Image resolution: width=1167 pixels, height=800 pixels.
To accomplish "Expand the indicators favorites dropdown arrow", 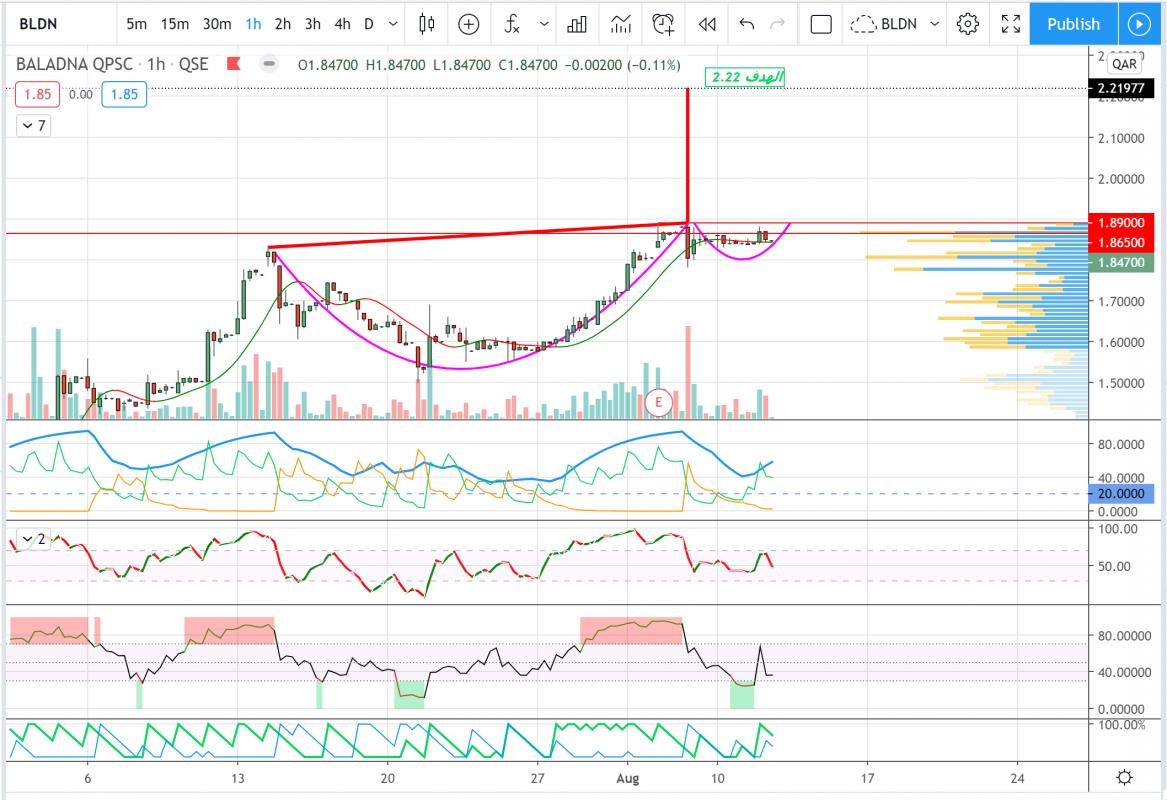I will (x=544, y=24).
